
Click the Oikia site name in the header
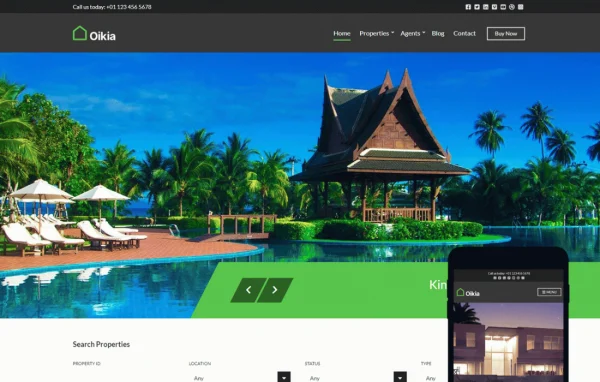coord(102,36)
